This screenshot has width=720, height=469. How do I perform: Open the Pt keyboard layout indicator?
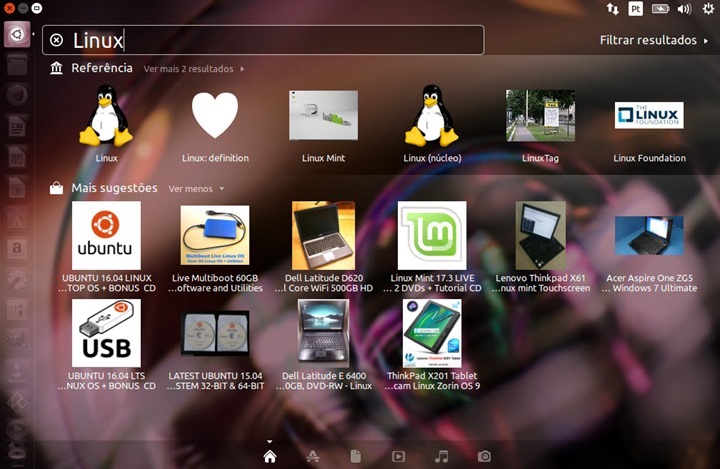(636, 9)
